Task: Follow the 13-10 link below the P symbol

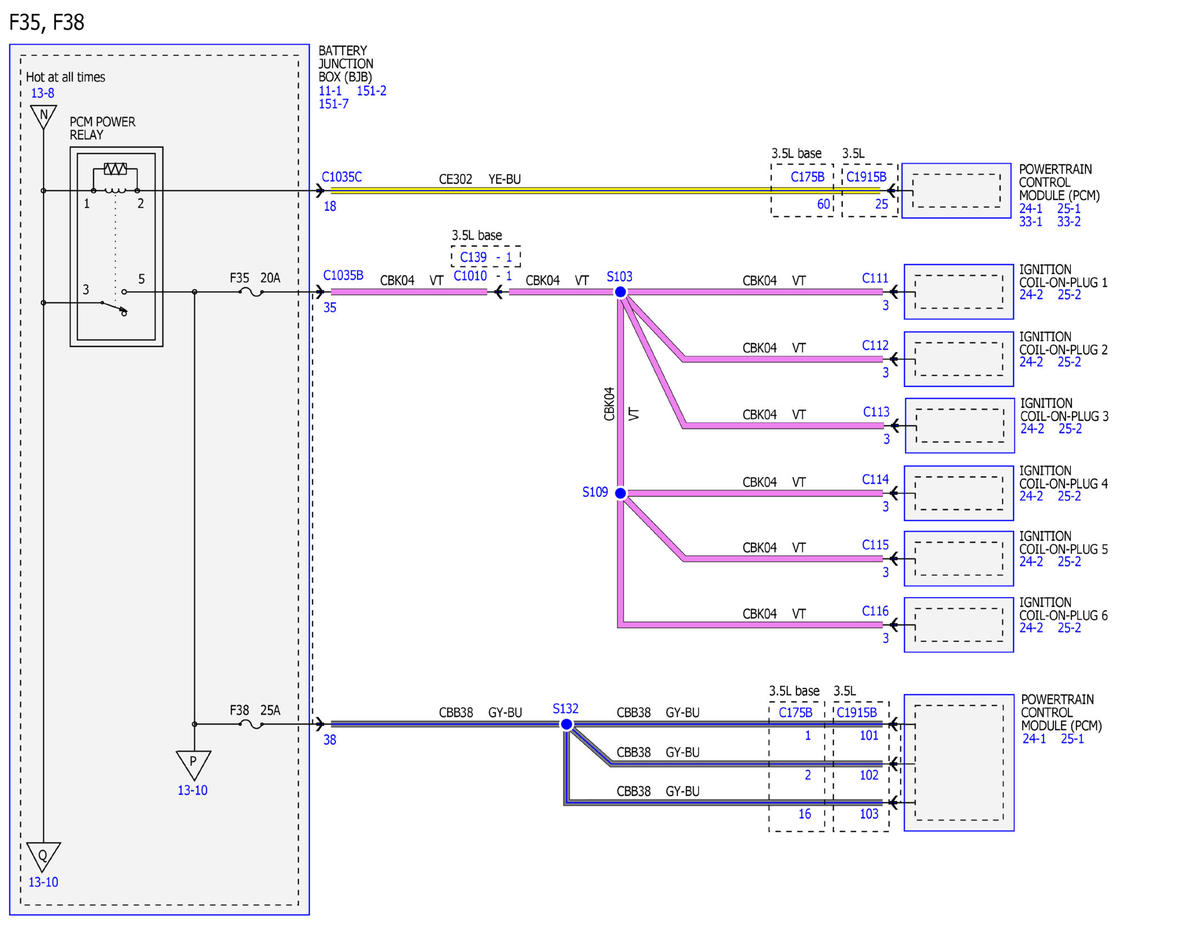Action: click(193, 790)
